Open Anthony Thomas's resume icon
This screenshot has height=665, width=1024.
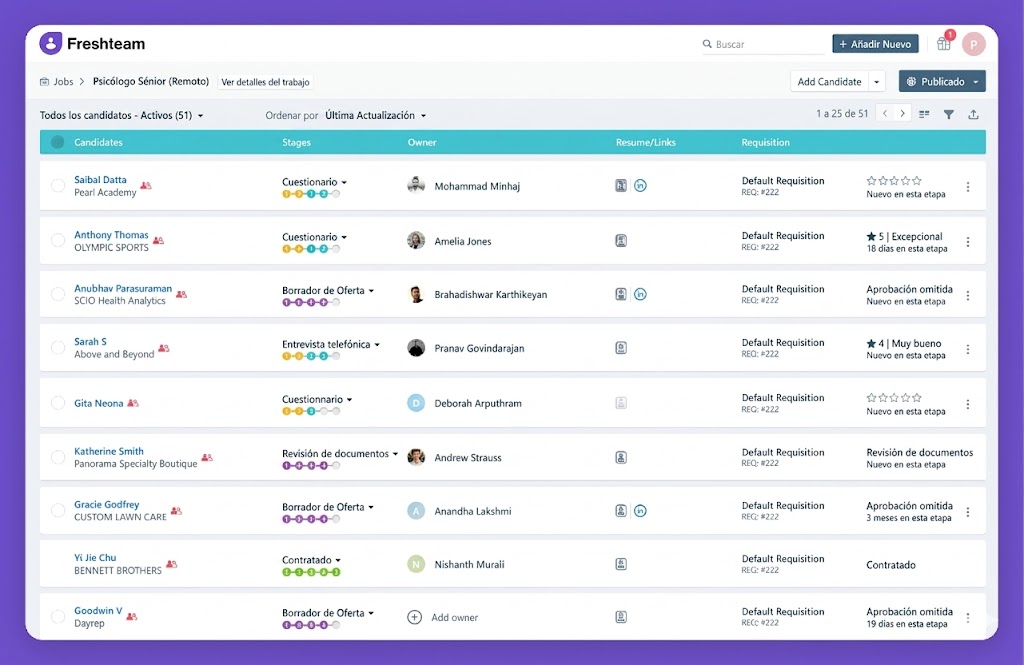[x=621, y=240]
